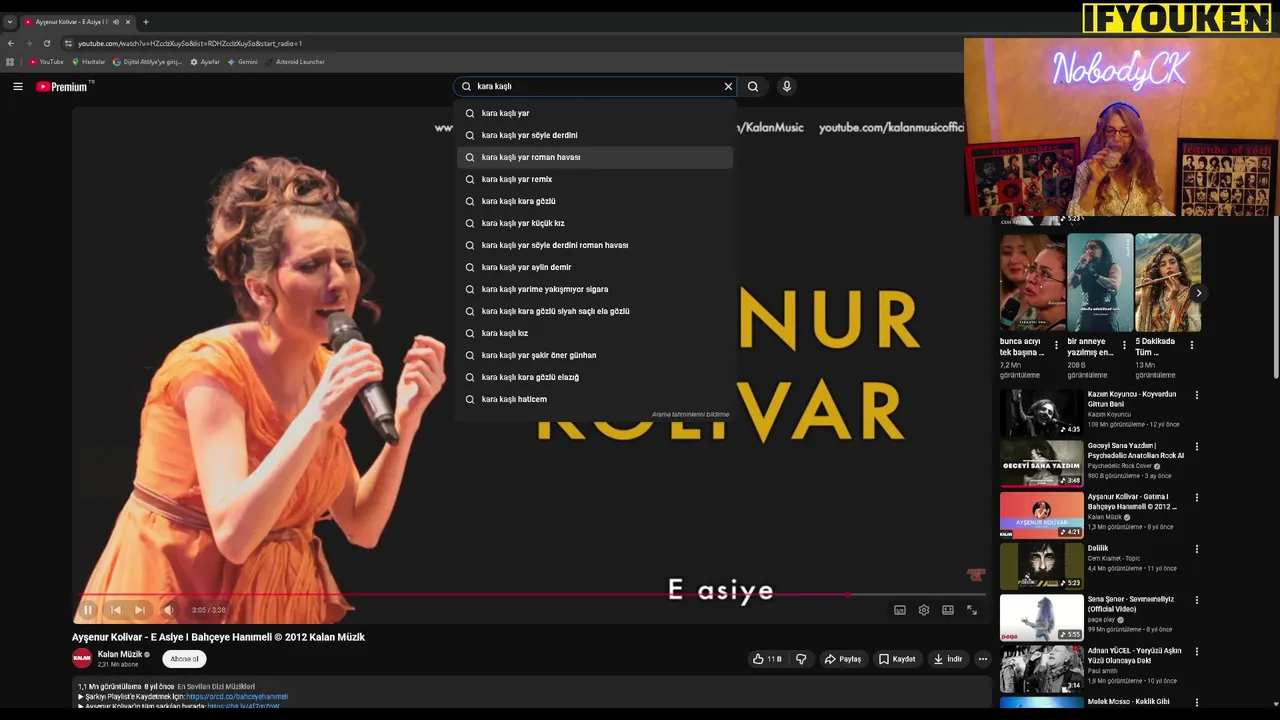
Task: Open 'Delilik' video title
Action: point(1098,548)
